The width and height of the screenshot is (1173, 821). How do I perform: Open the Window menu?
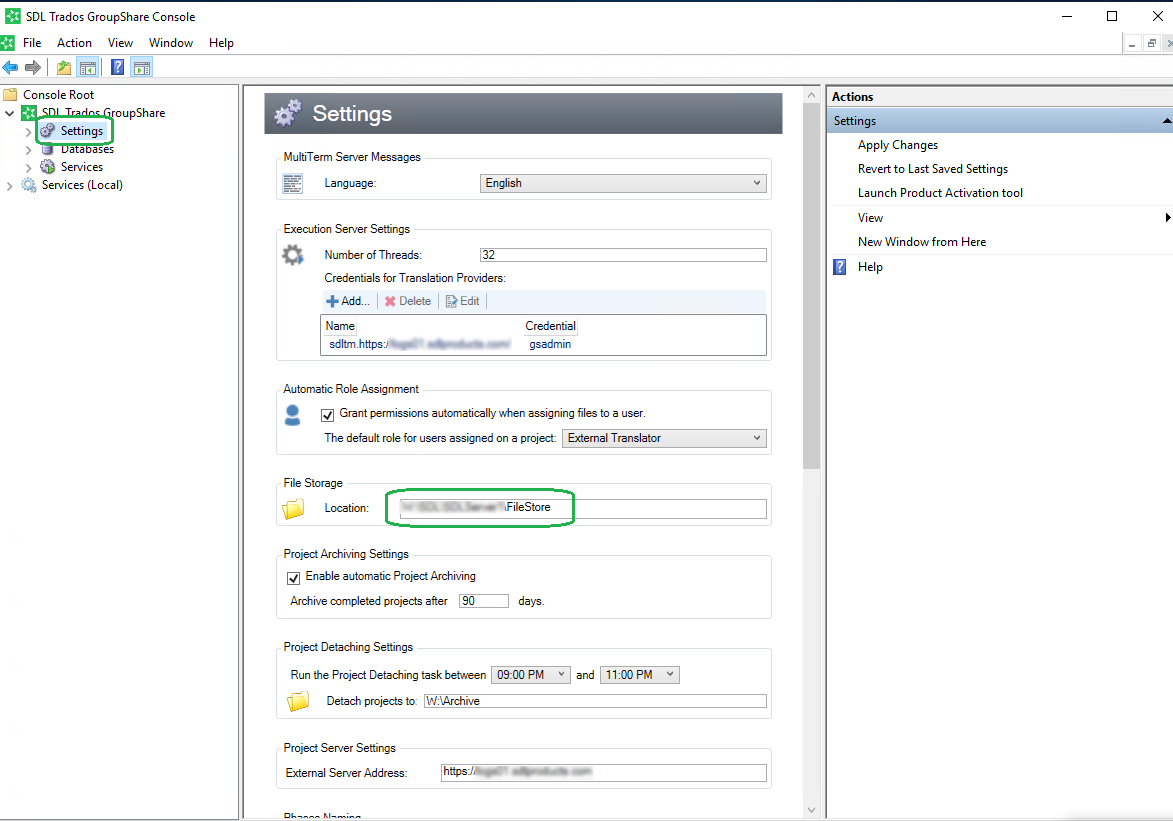click(x=171, y=43)
